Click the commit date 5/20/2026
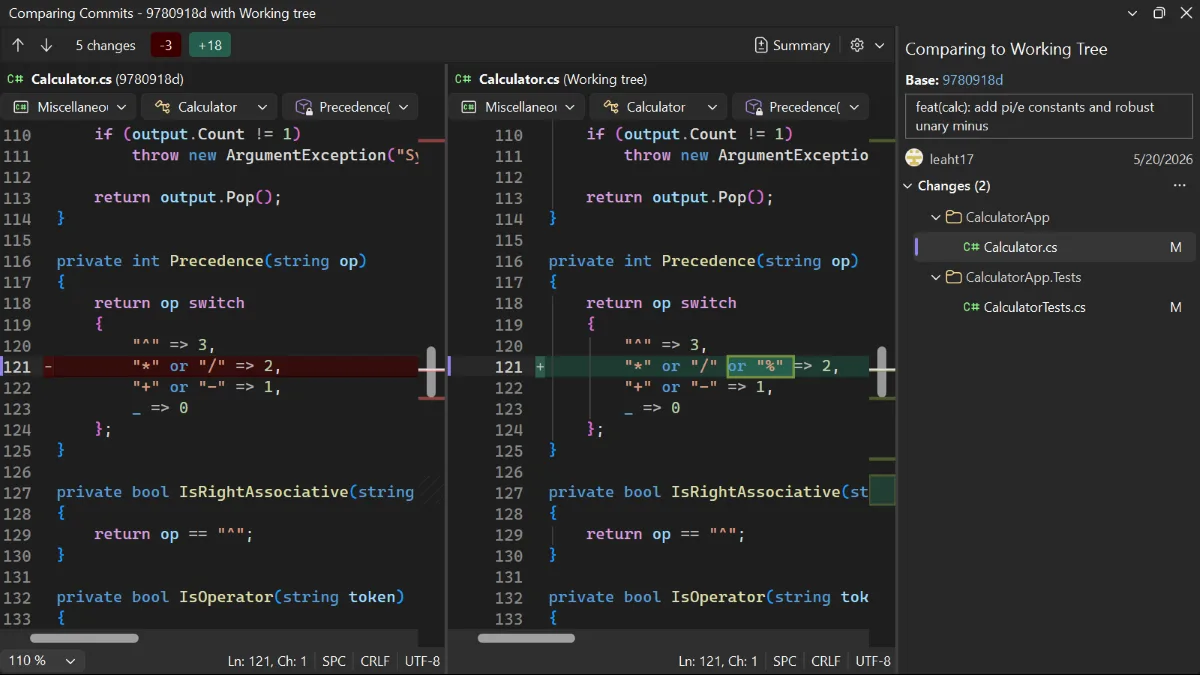 (1162, 159)
